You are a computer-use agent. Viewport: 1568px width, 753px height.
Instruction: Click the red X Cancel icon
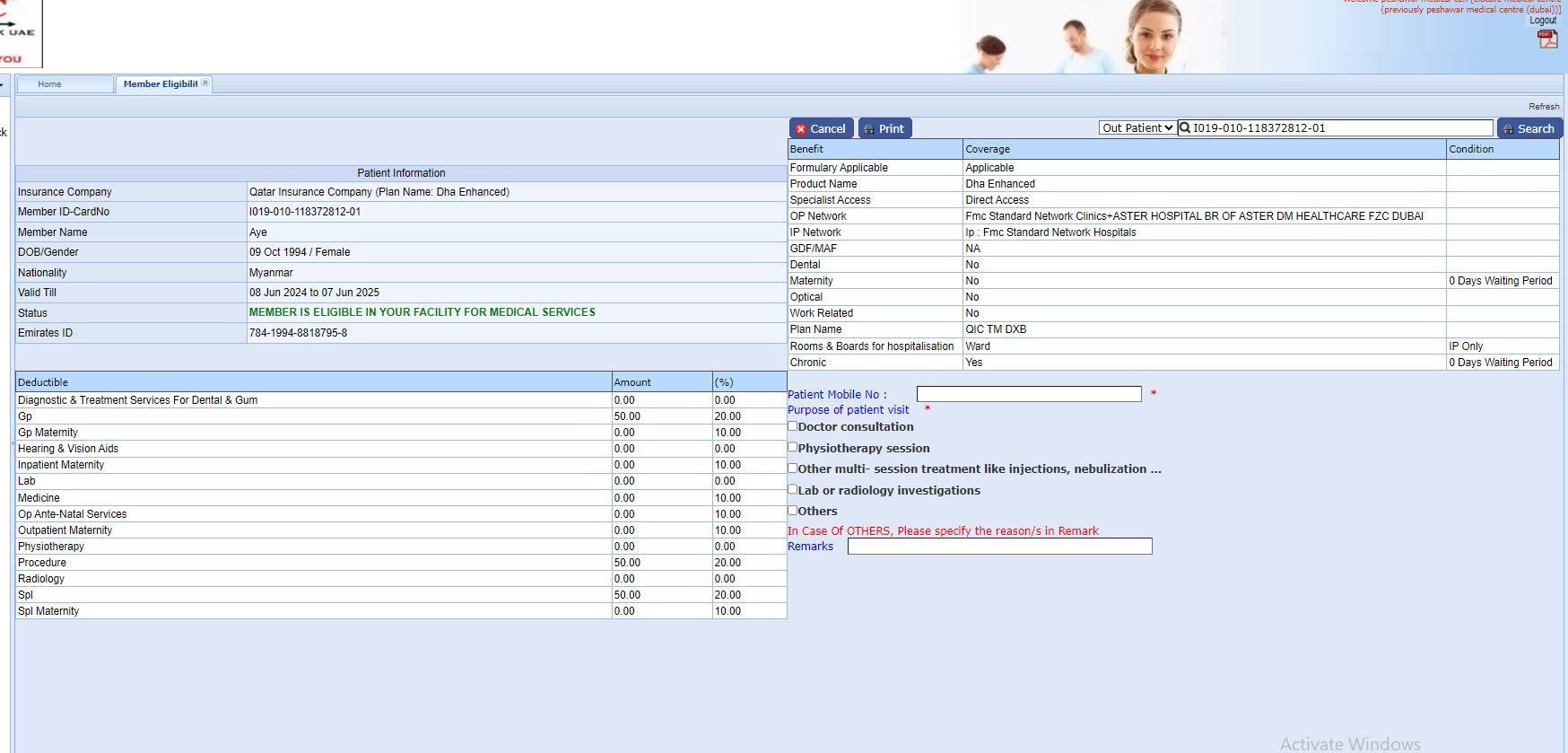coord(801,129)
